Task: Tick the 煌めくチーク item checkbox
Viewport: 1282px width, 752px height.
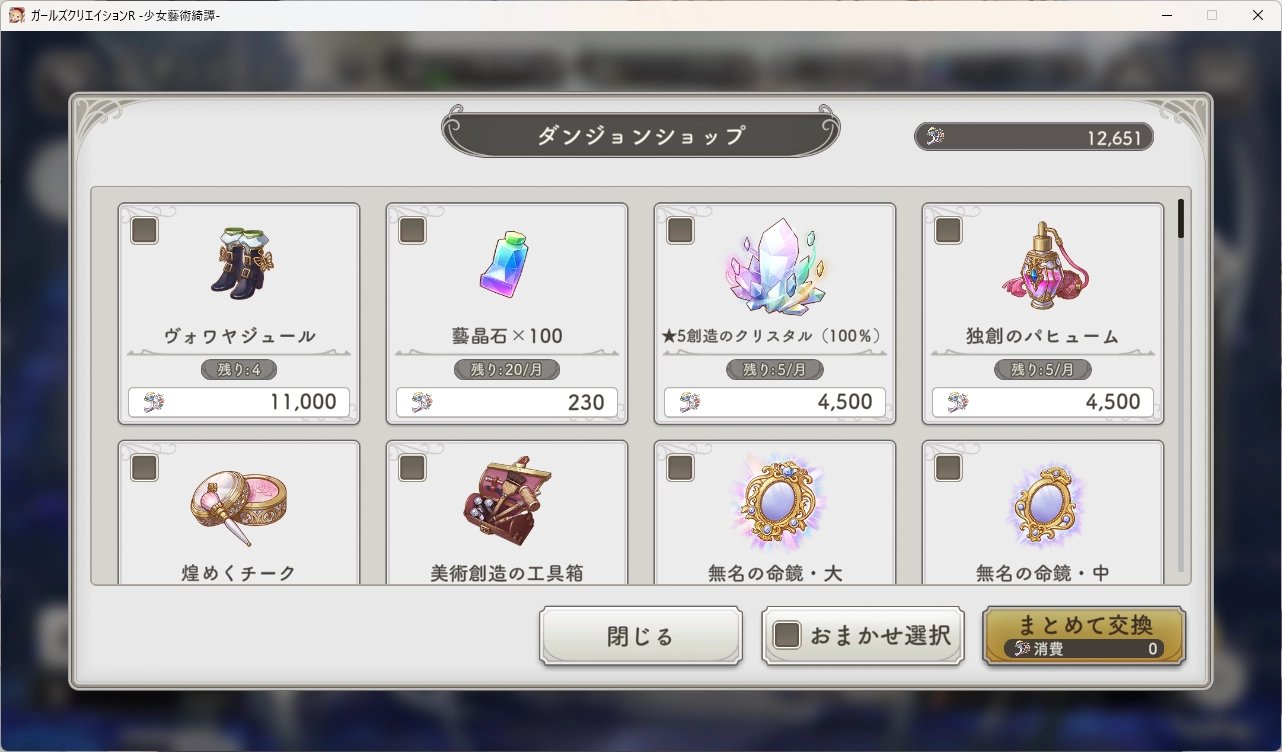Action: (145, 467)
